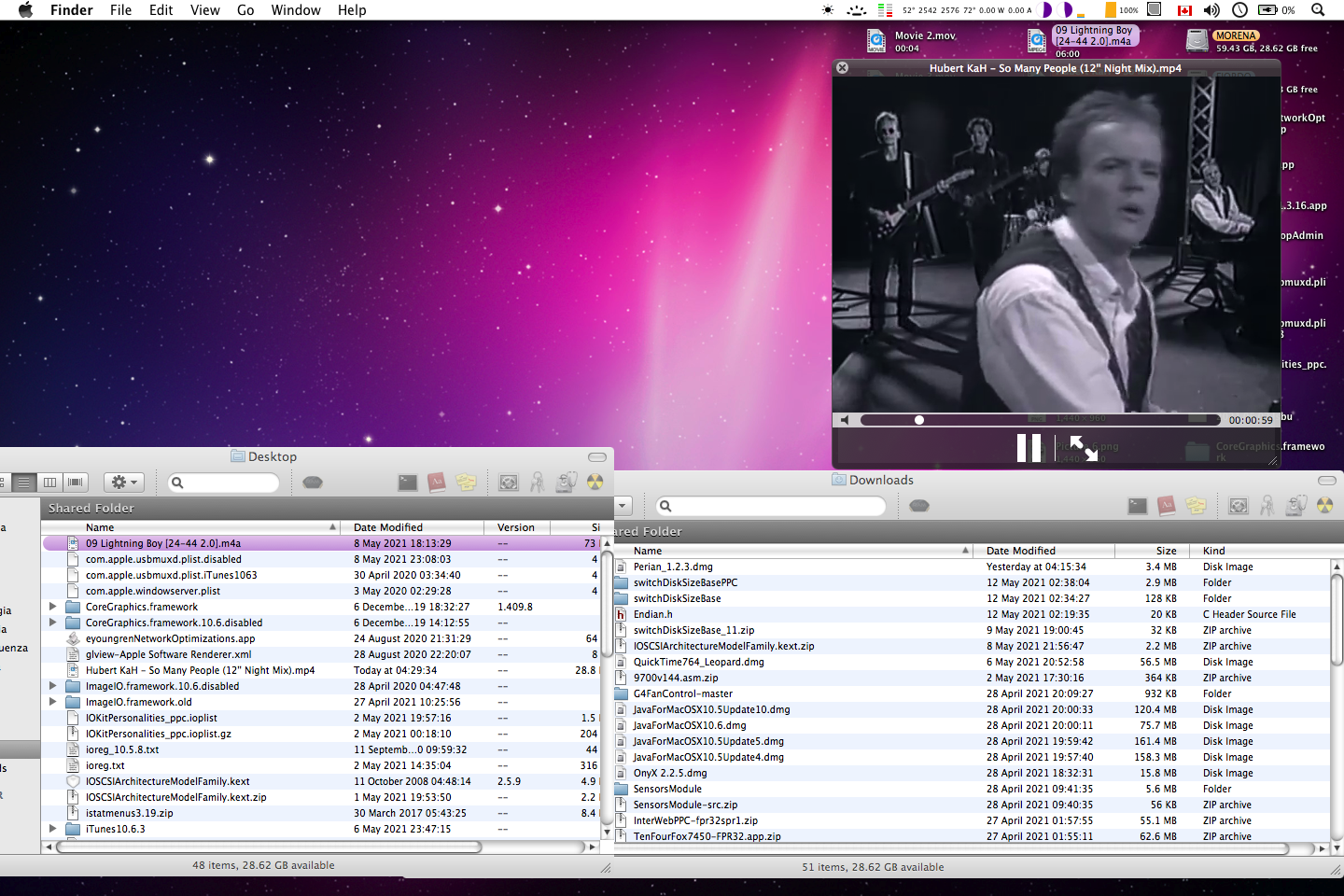This screenshot has height=896, width=1344.
Task: Launch Disk Utility from Desktop window toolbar
Action: [x=566, y=483]
